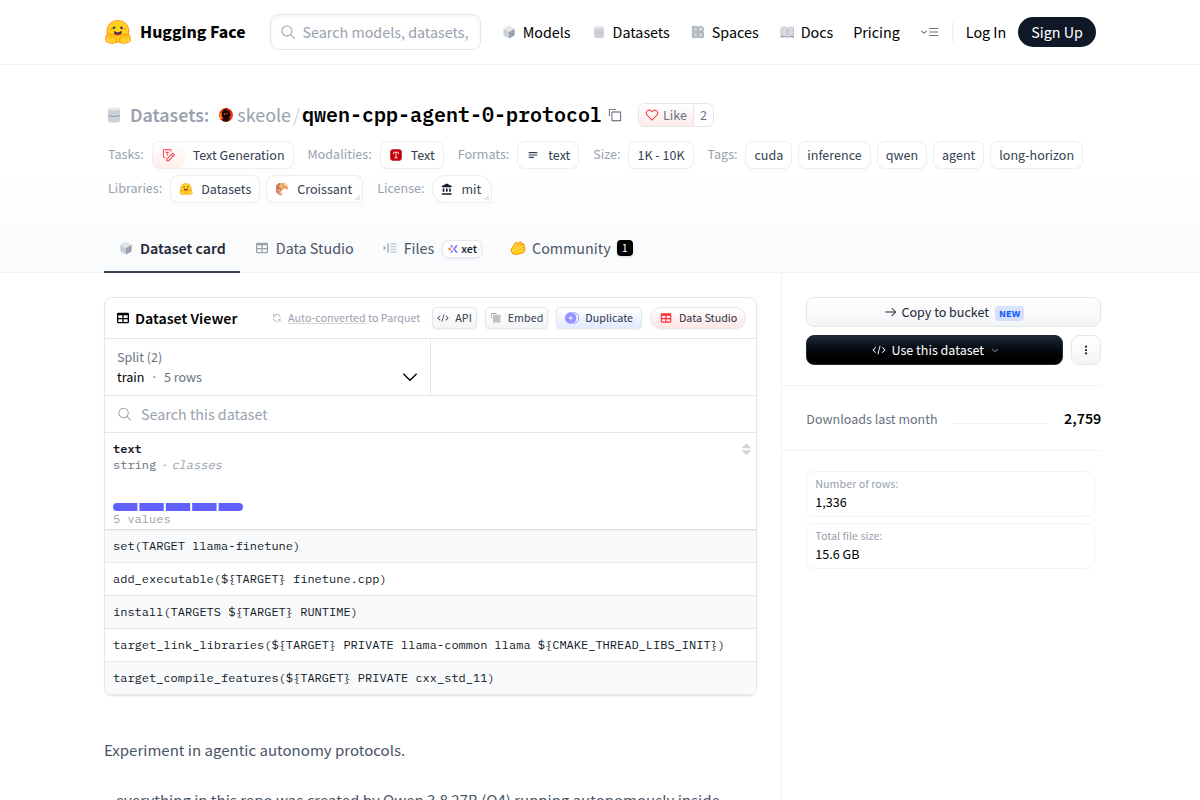
Task: Switch to the Files tab
Action: pos(432,249)
